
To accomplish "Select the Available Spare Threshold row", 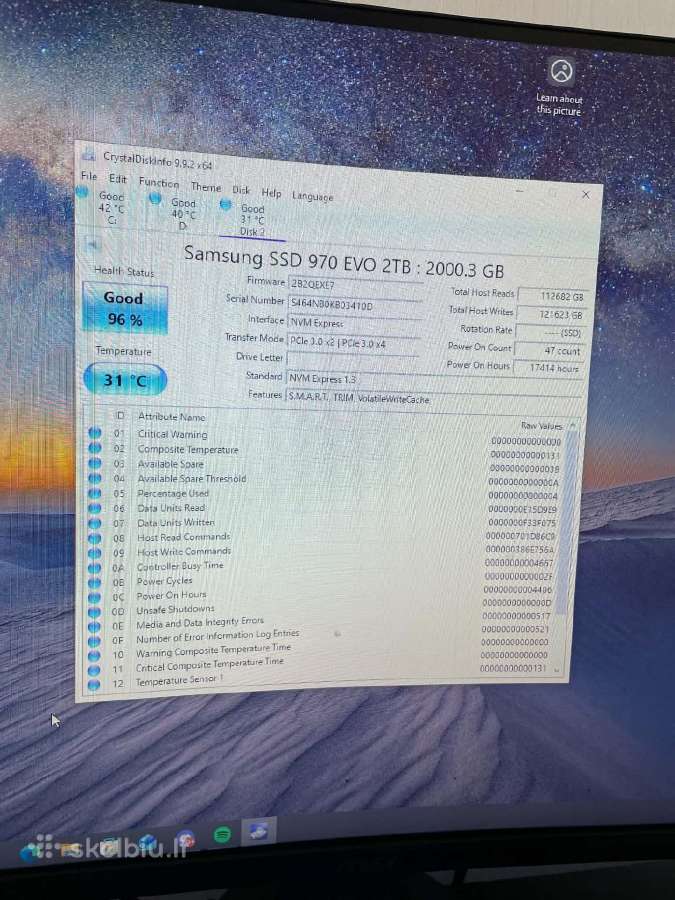I will tap(323, 480).
